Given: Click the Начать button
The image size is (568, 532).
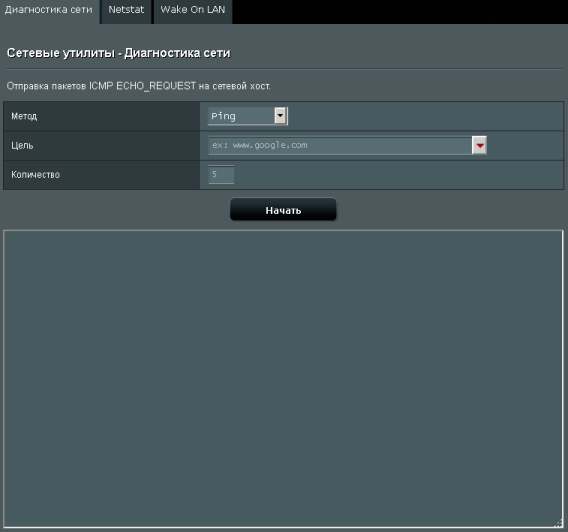Looking at the screenshot, I should tap(283, 209).
